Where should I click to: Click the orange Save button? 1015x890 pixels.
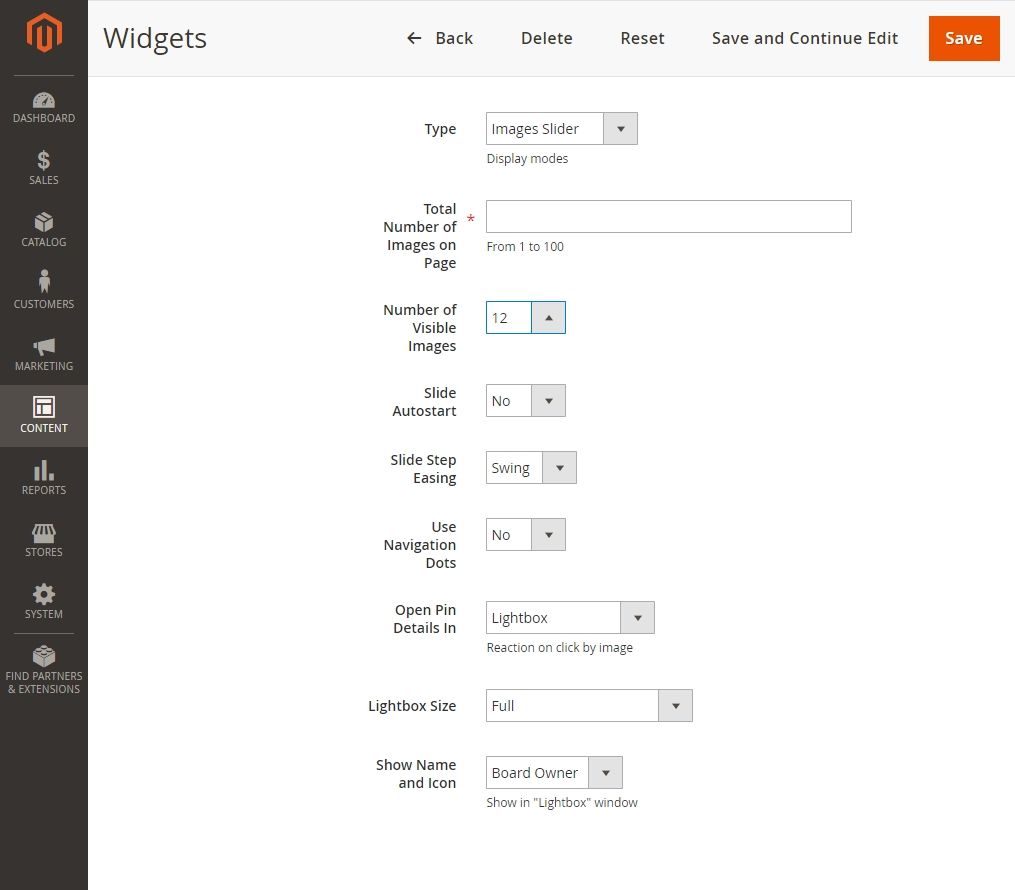964,38
